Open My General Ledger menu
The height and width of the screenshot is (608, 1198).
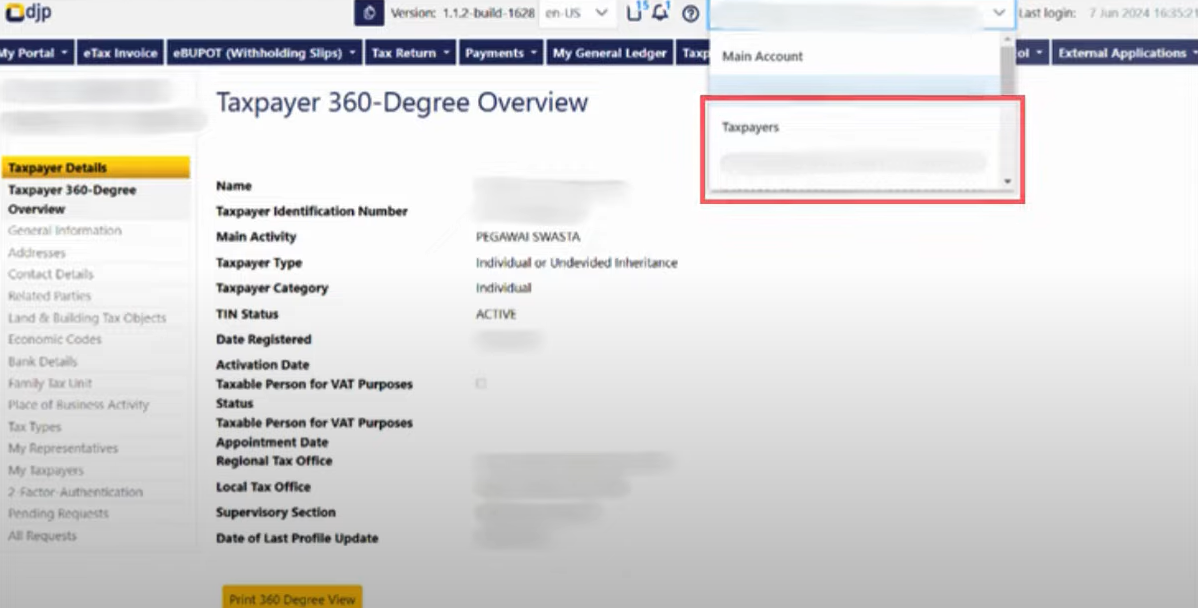coord(610,53)
